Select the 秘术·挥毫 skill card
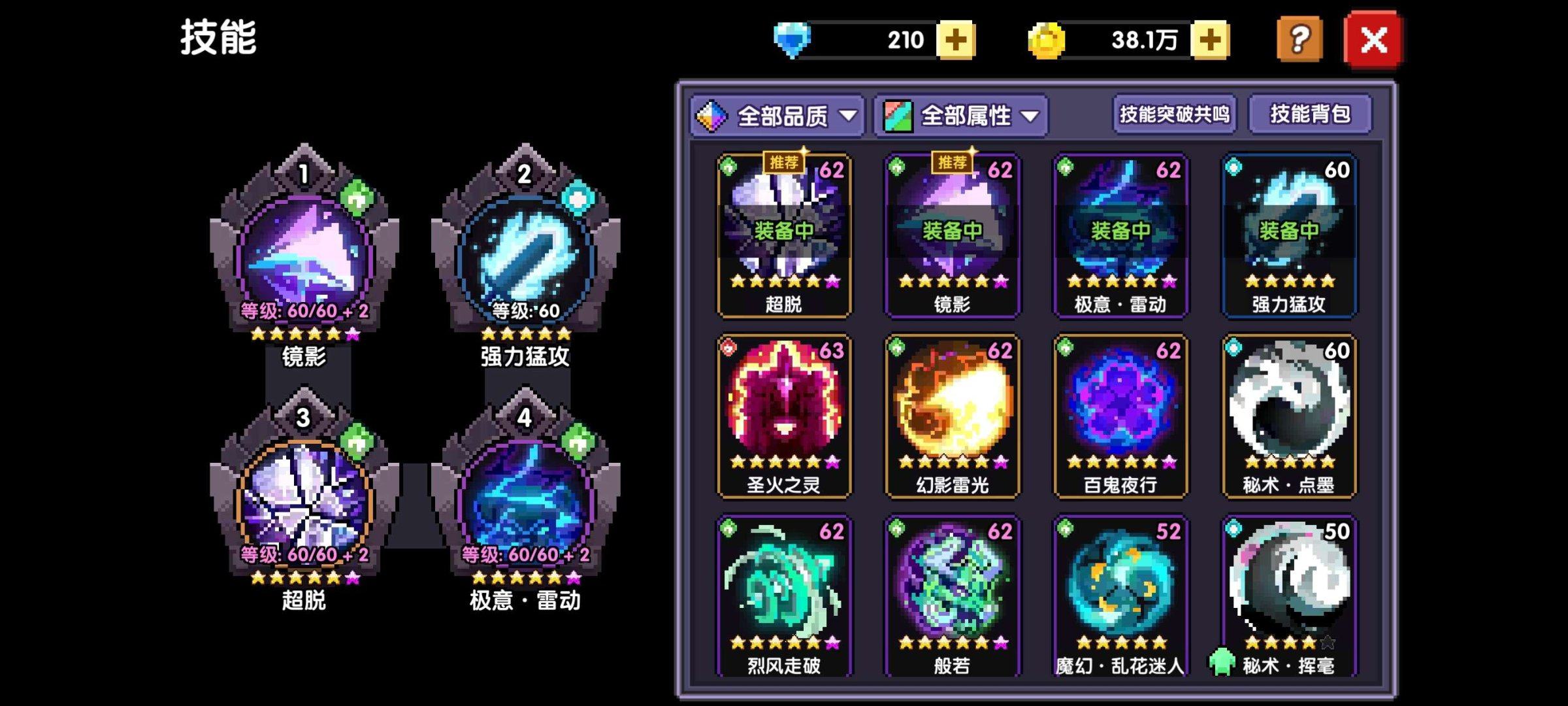The width and height of the screenshot is (1568, 706). (x=1289, y=596)
